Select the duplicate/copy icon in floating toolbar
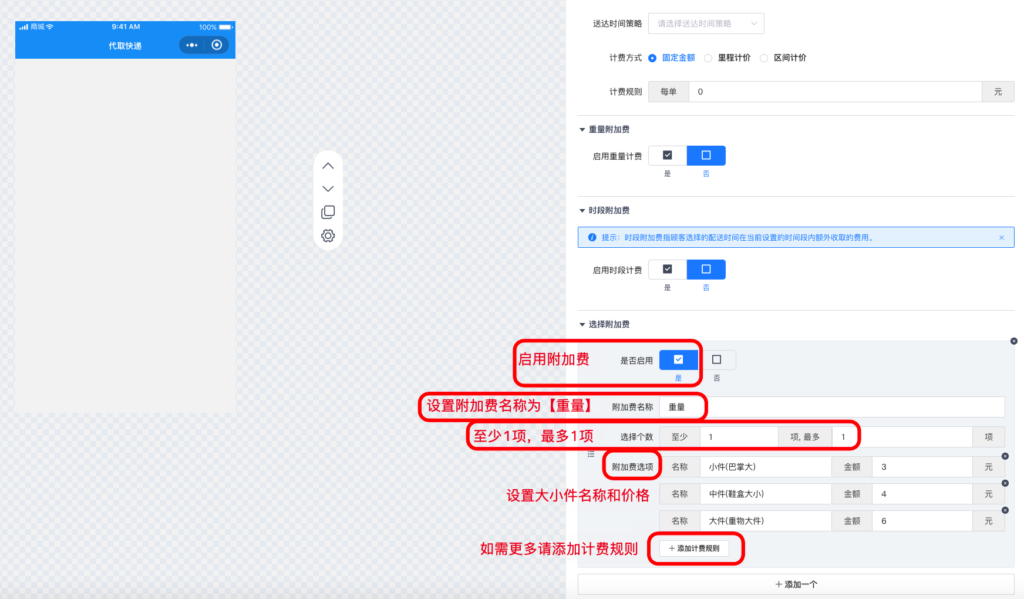This screenshot has width=1024, height=599. point(327,211)
